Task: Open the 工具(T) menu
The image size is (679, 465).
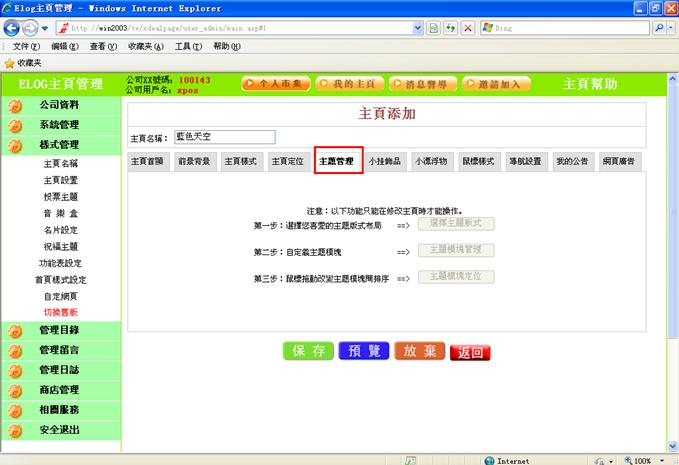Action: pos(188,46)
